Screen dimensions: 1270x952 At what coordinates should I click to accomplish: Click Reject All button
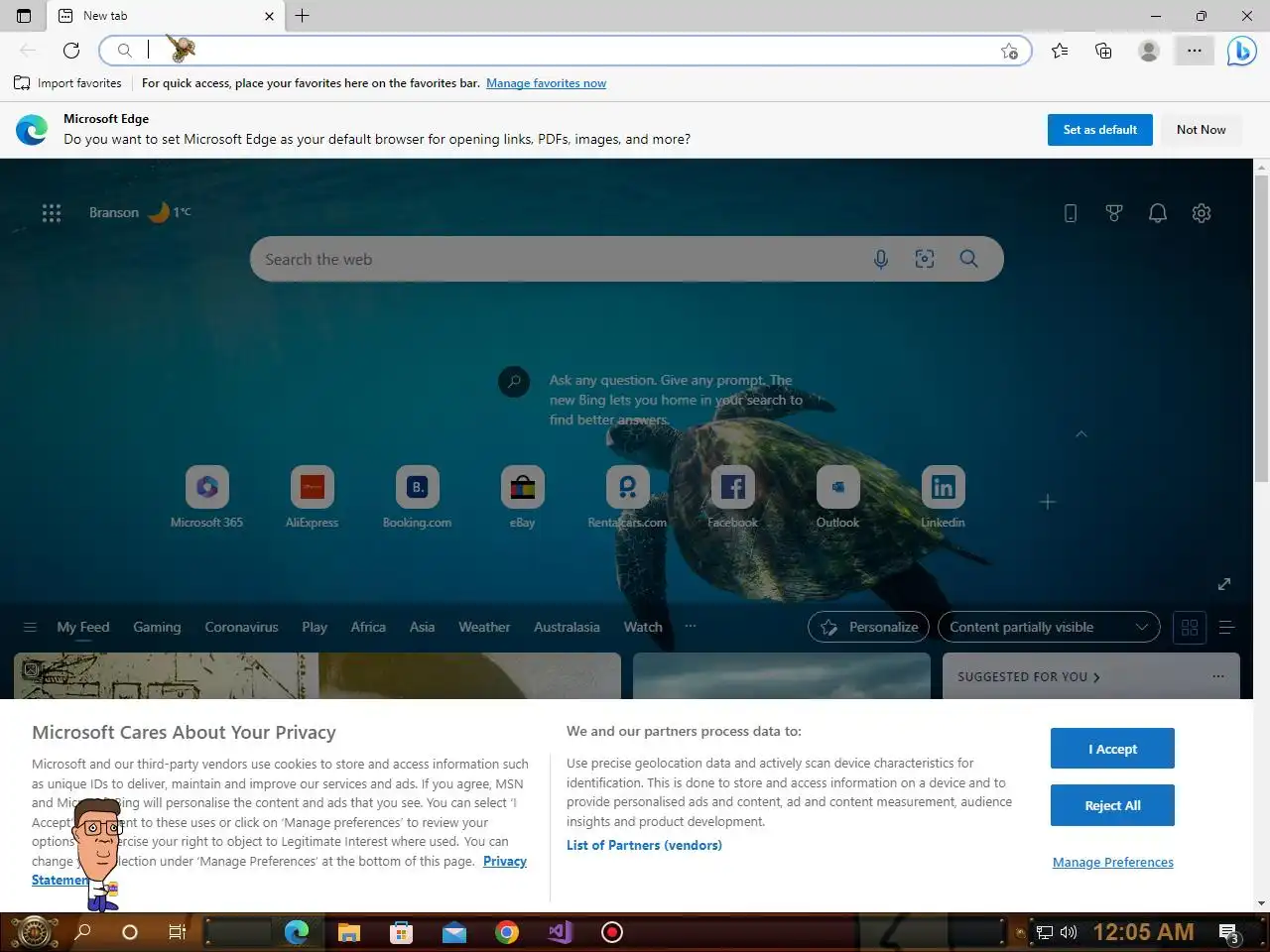(1112, 805)
